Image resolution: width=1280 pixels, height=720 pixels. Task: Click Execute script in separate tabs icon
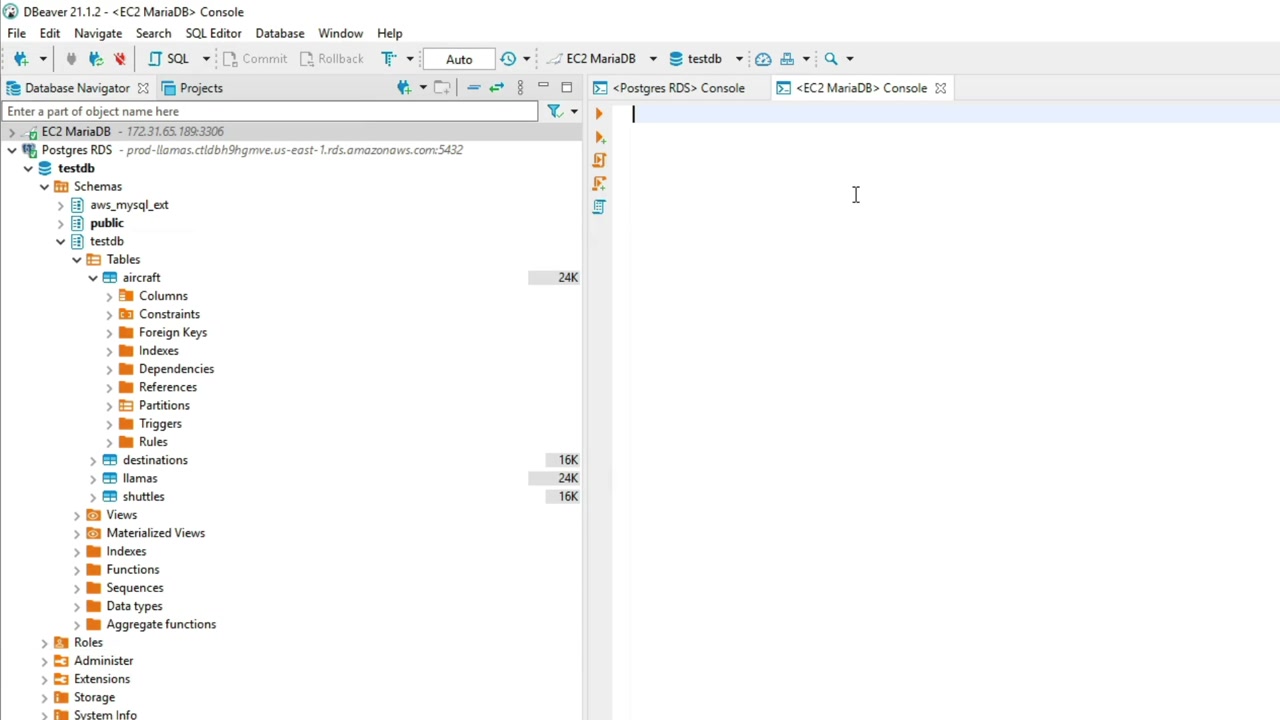(x=599, y=183)
